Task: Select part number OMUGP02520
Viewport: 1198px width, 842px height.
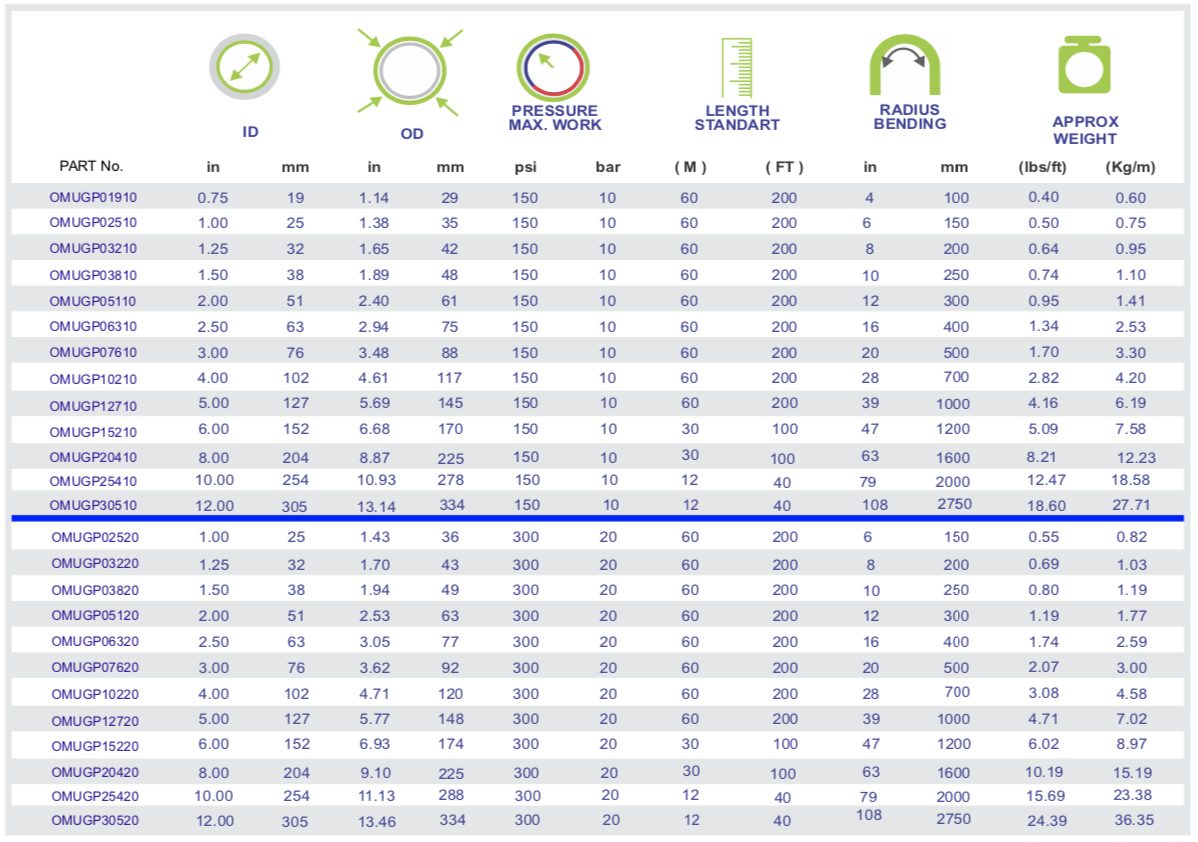Action: pos(95,538)
